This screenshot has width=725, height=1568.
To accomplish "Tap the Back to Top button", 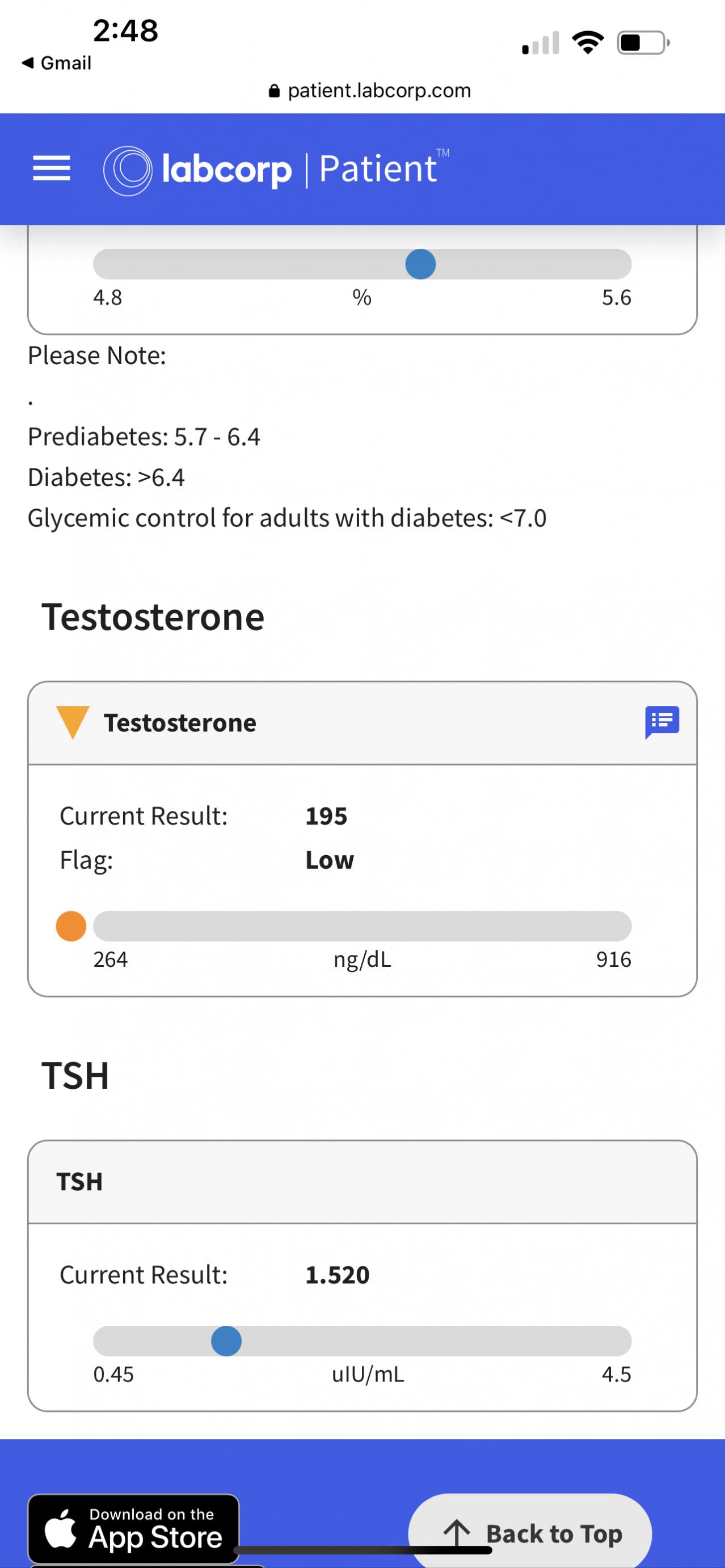I will click(530, 1533).
